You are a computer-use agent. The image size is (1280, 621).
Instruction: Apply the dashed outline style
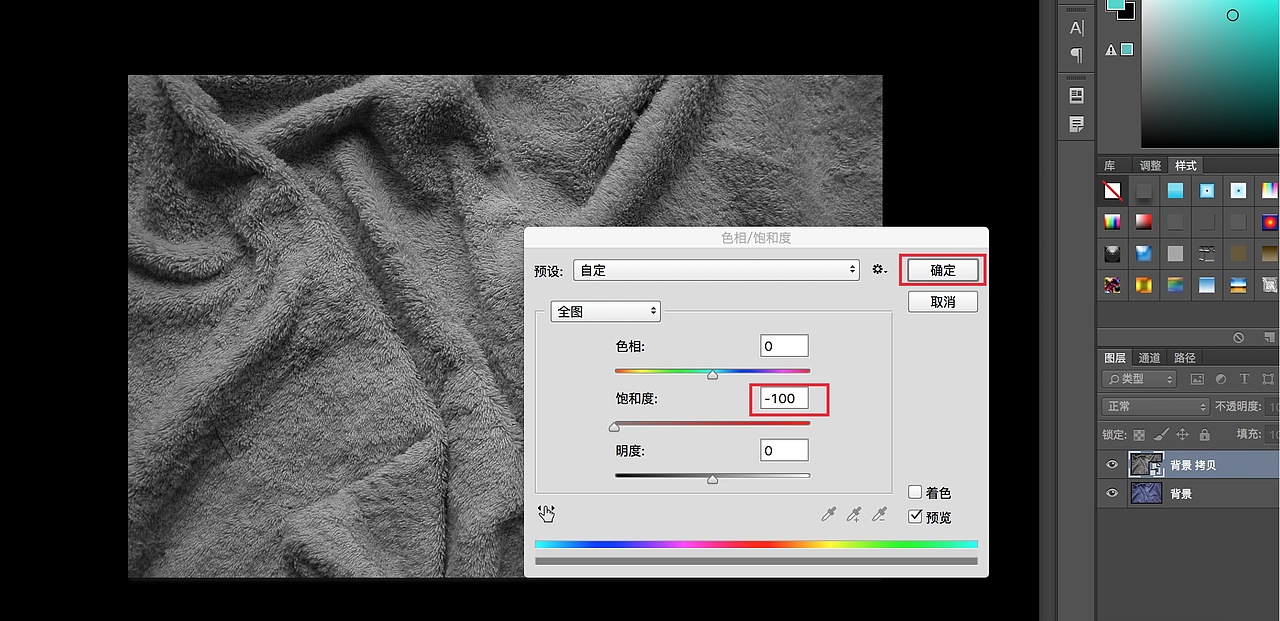(1207, 254)
